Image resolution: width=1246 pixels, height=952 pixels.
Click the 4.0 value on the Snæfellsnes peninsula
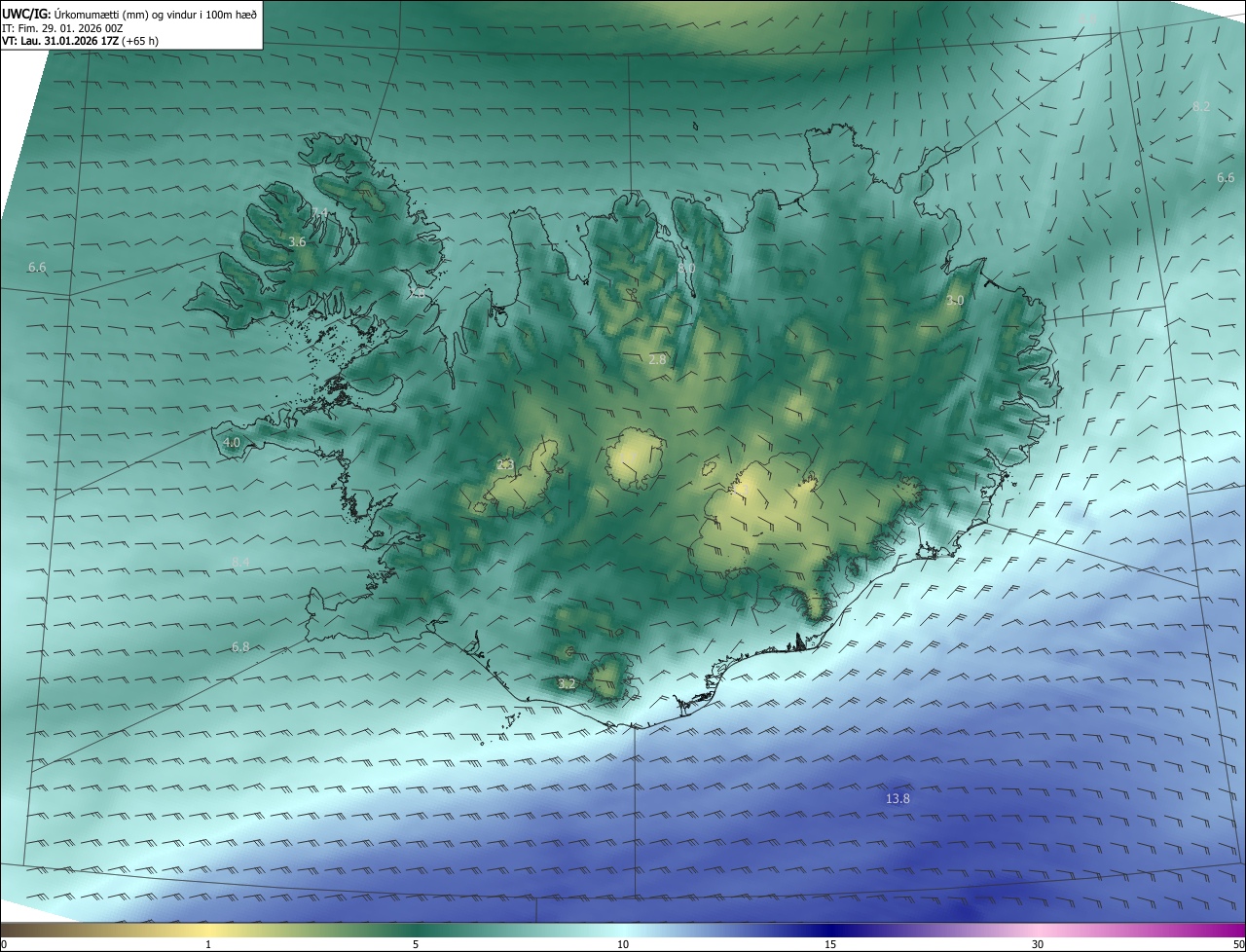(x=232, y=442)
